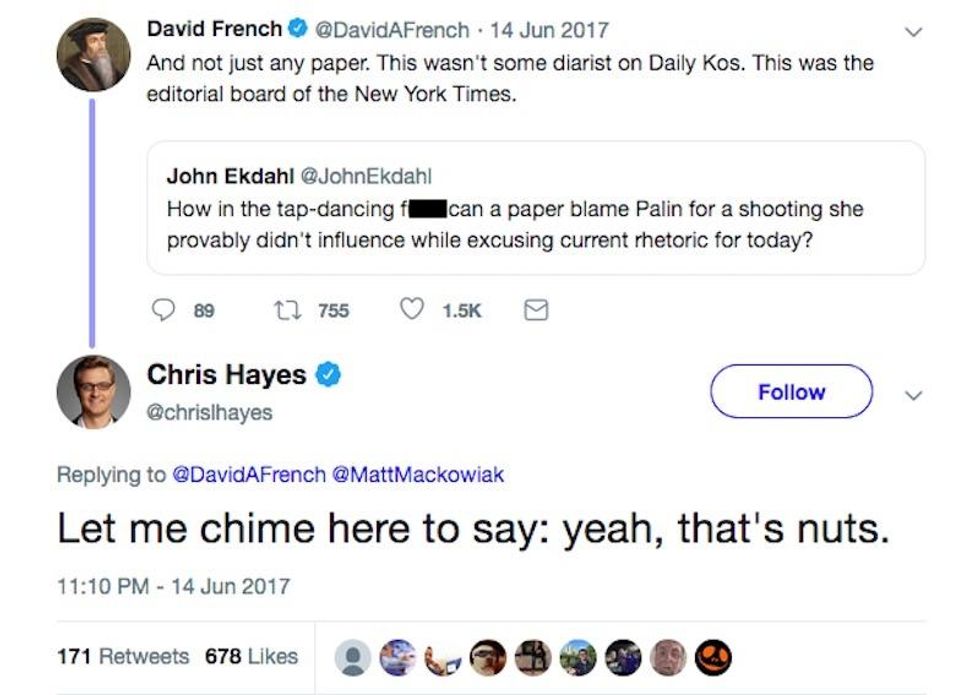The width and height of the screenshot is (980, 695).
Task: Open the @chrislhayes handle
Action: [x=209, y=412]
